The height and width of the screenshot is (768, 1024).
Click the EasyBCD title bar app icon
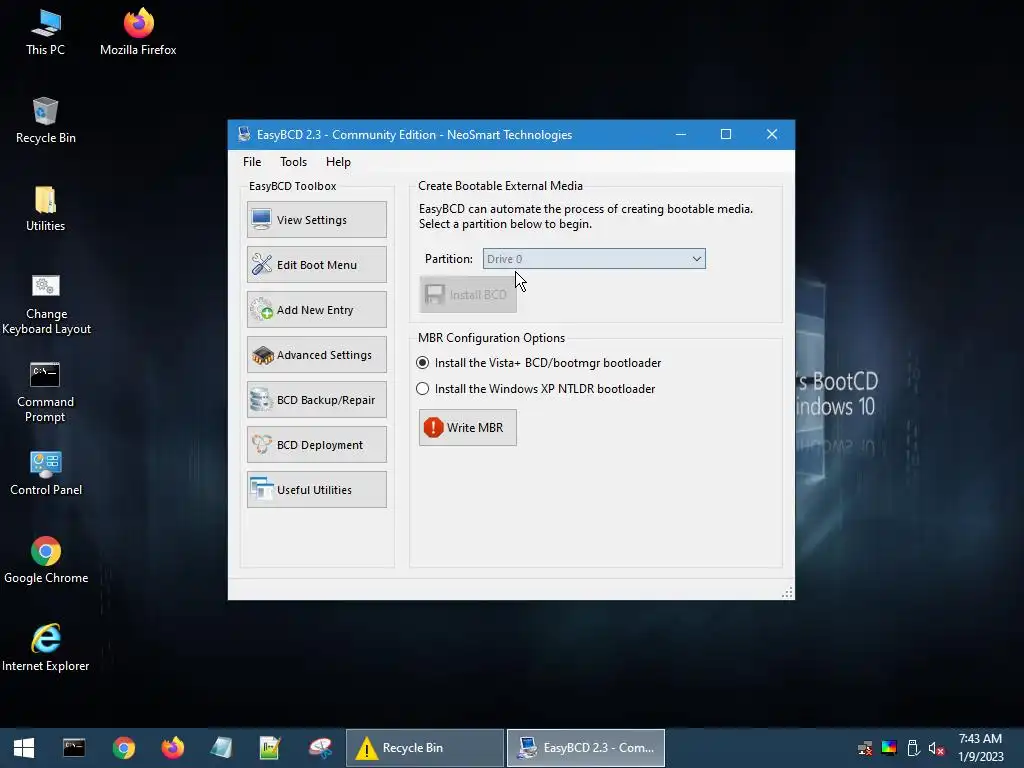244,135
